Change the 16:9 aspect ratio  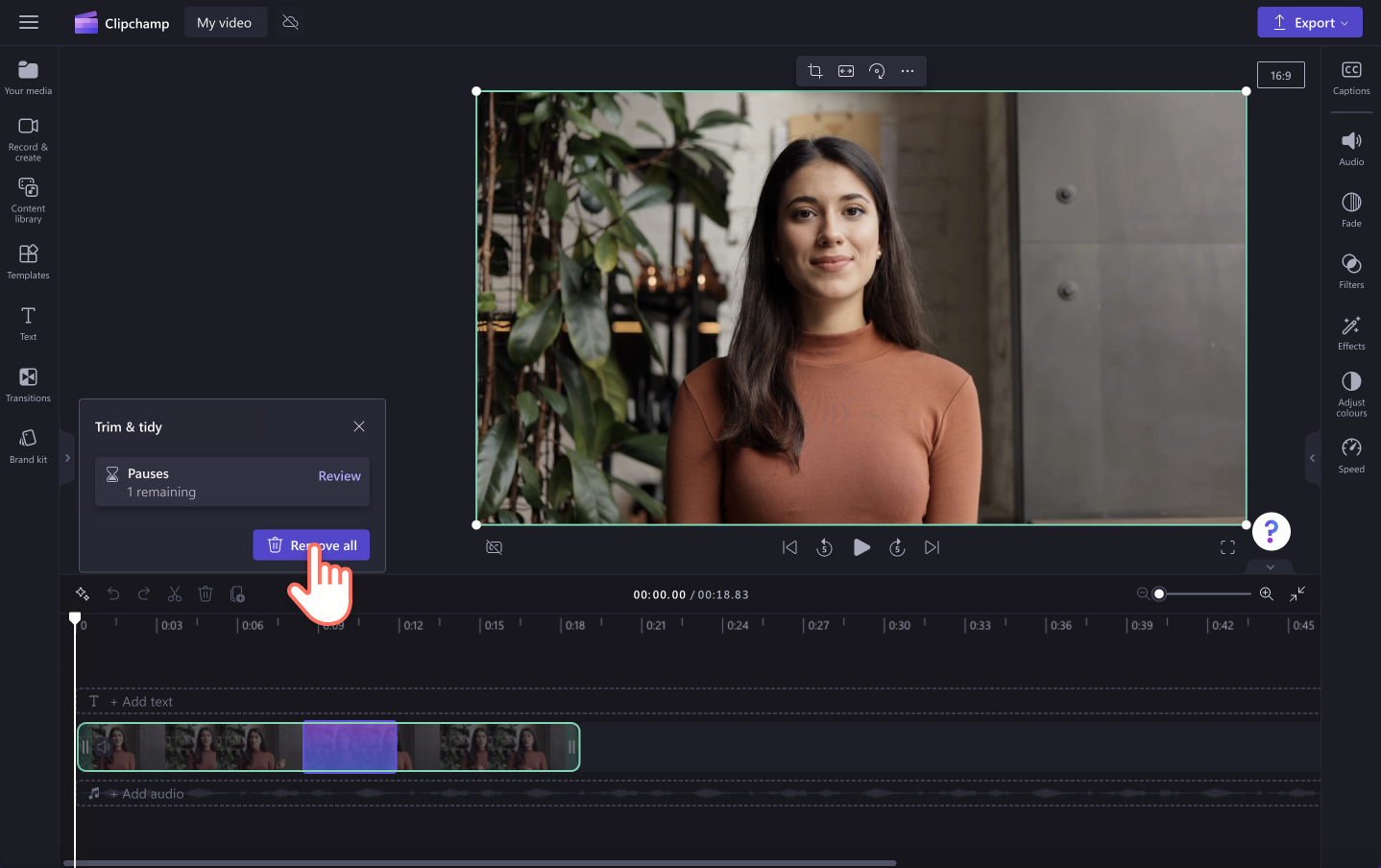tap(1281, 75)
